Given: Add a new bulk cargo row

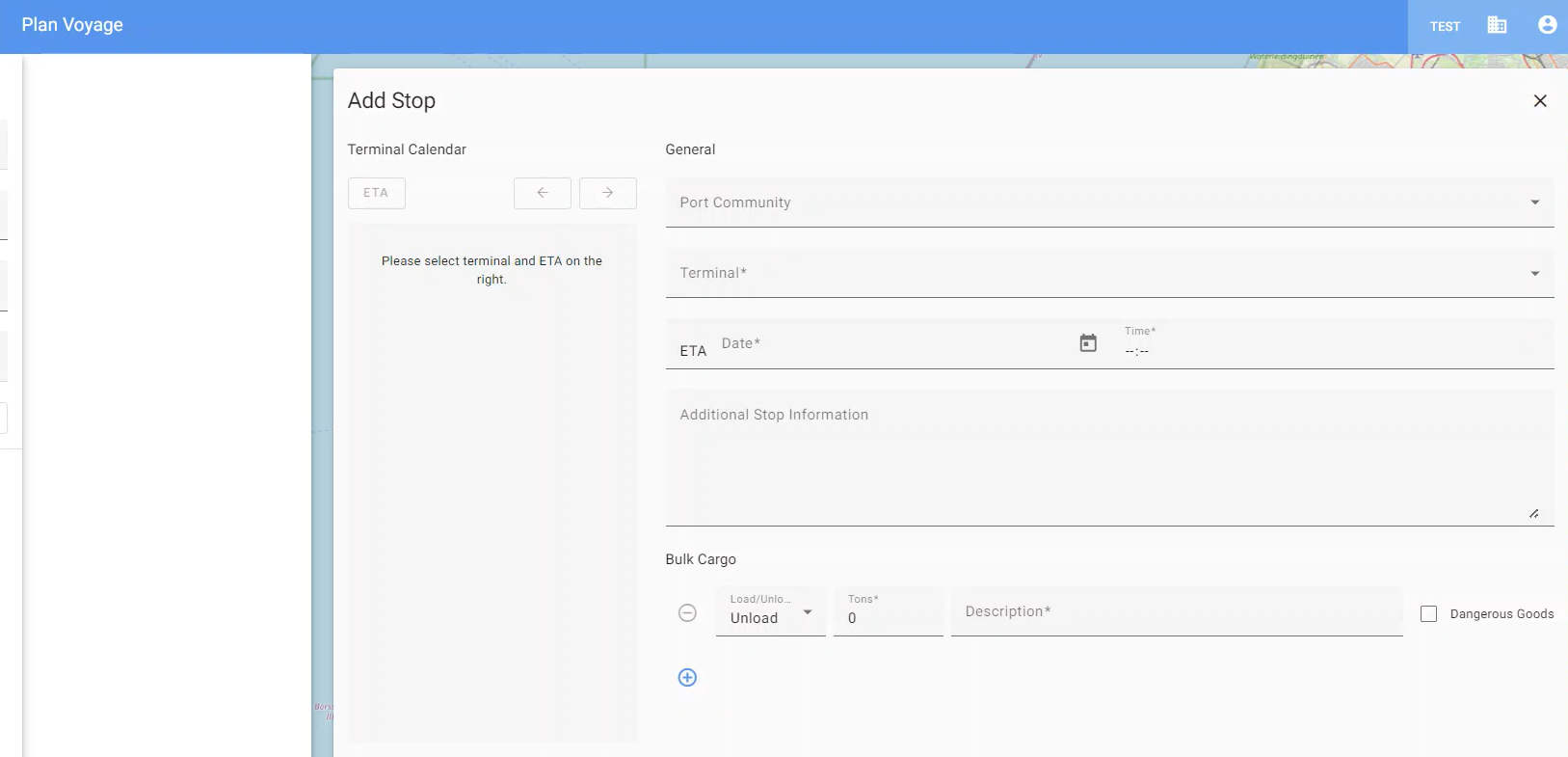Looking at the screenshot, I should click(687, 678).
